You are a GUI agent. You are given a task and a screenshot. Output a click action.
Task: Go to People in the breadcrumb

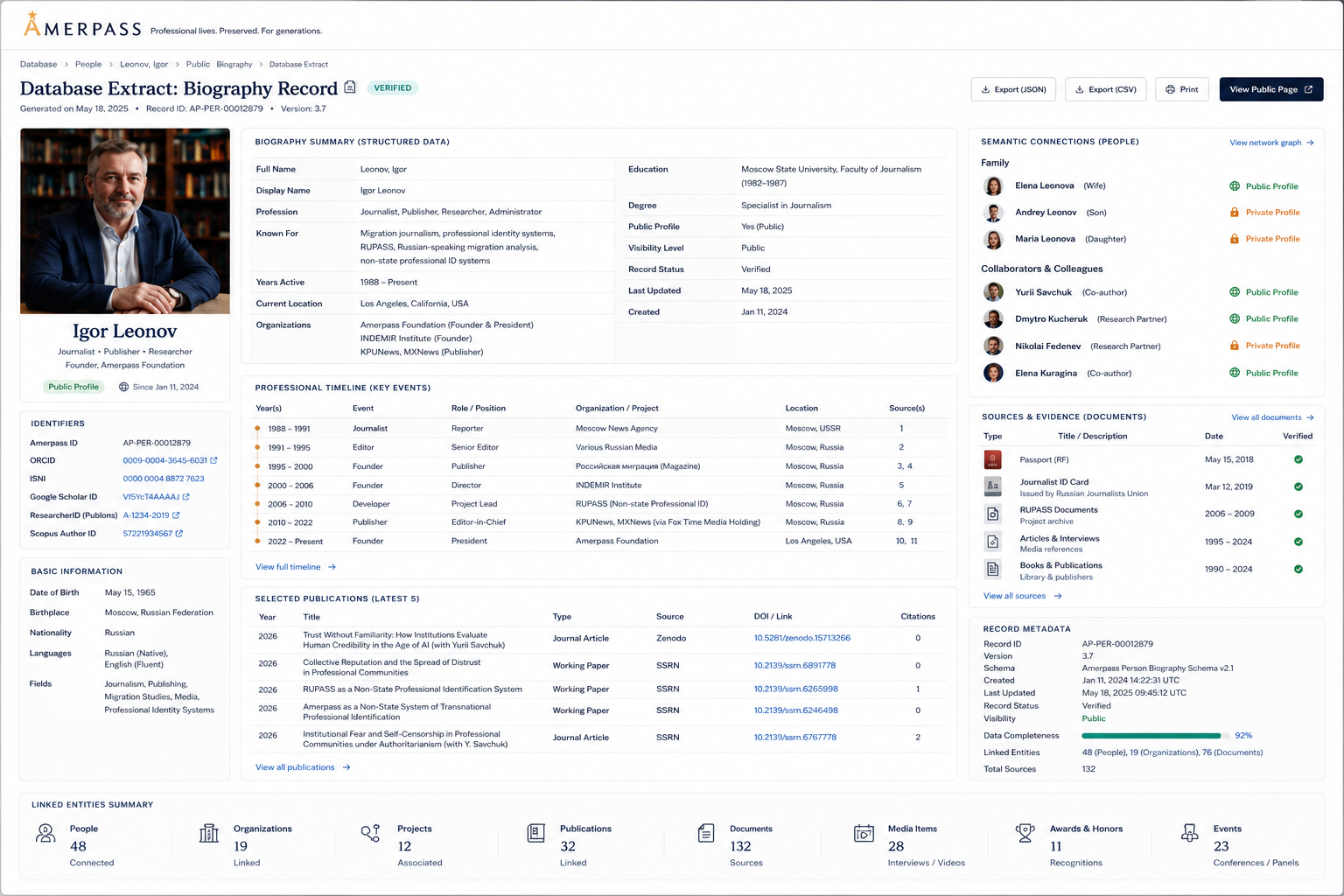click(x=88, y=64)
